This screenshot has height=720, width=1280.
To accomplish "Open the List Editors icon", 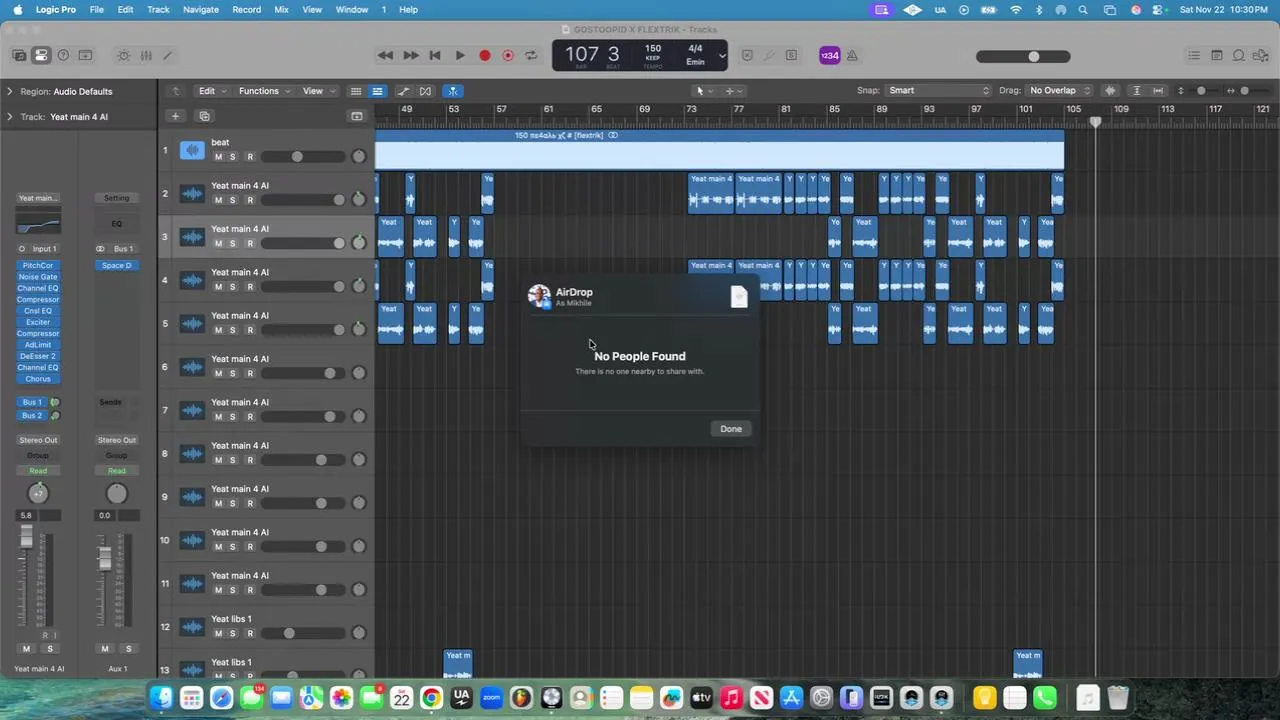I will click(x=1194, y=55).
